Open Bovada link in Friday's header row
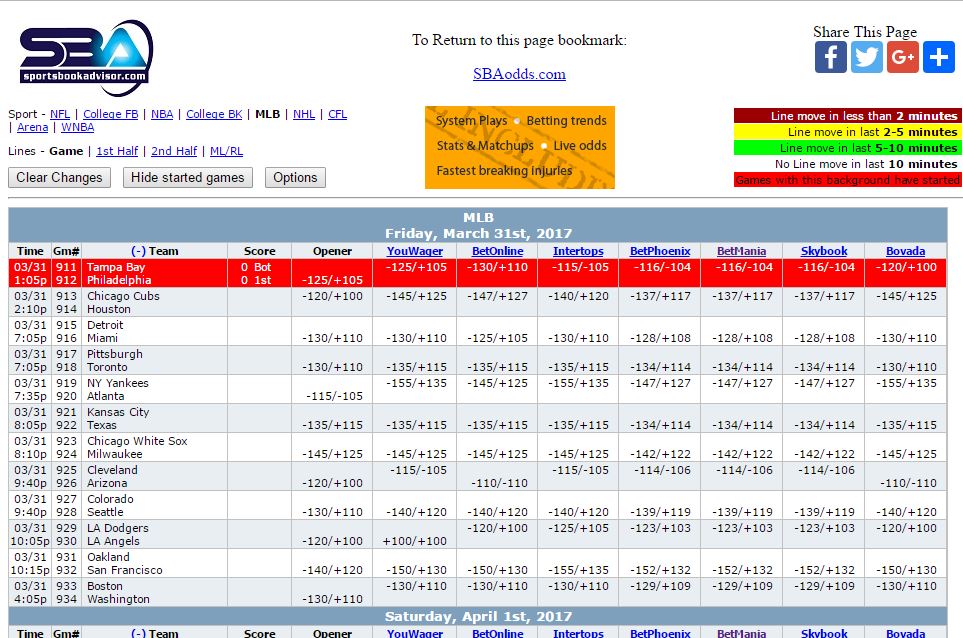The height and width of the screenshot is (638, 963). click(x=905, y=251)
